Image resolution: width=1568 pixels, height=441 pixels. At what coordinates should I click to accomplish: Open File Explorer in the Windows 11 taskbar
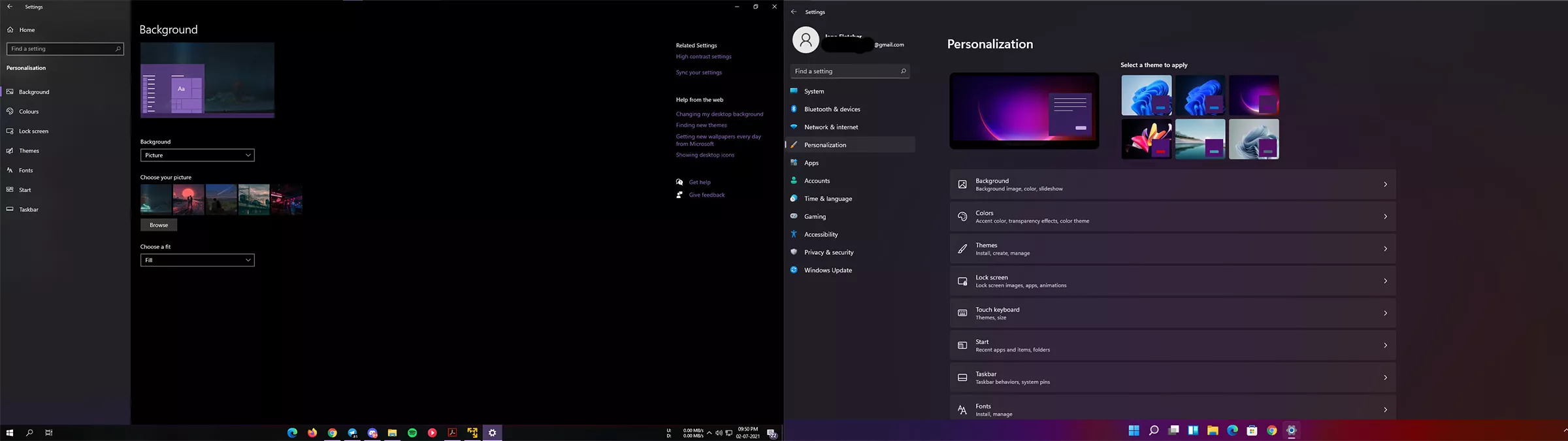point(1213,430)
